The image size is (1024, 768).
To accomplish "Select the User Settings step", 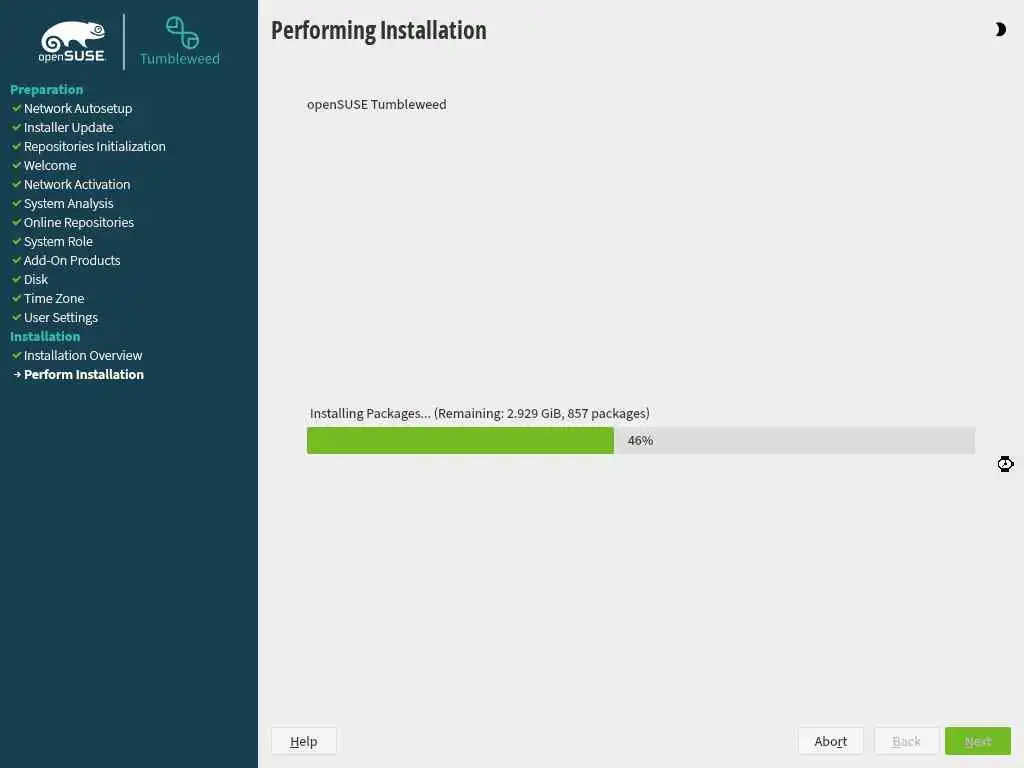I will [61, 318].
